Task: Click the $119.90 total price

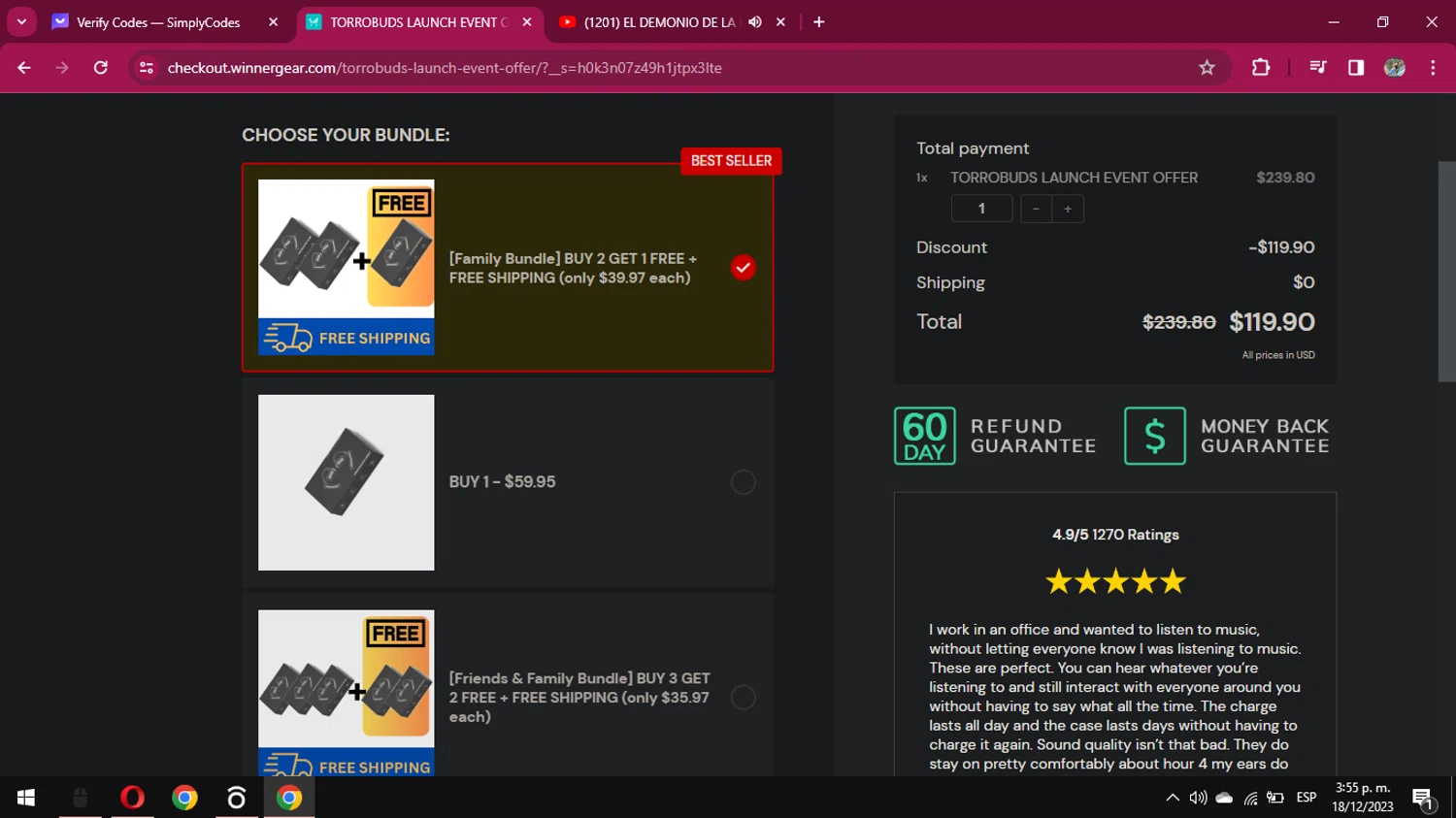Action: pos(1272,322)
